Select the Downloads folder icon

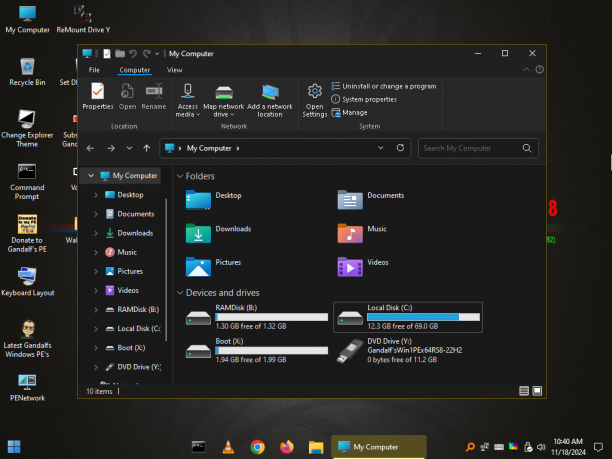tap(198, 233)
